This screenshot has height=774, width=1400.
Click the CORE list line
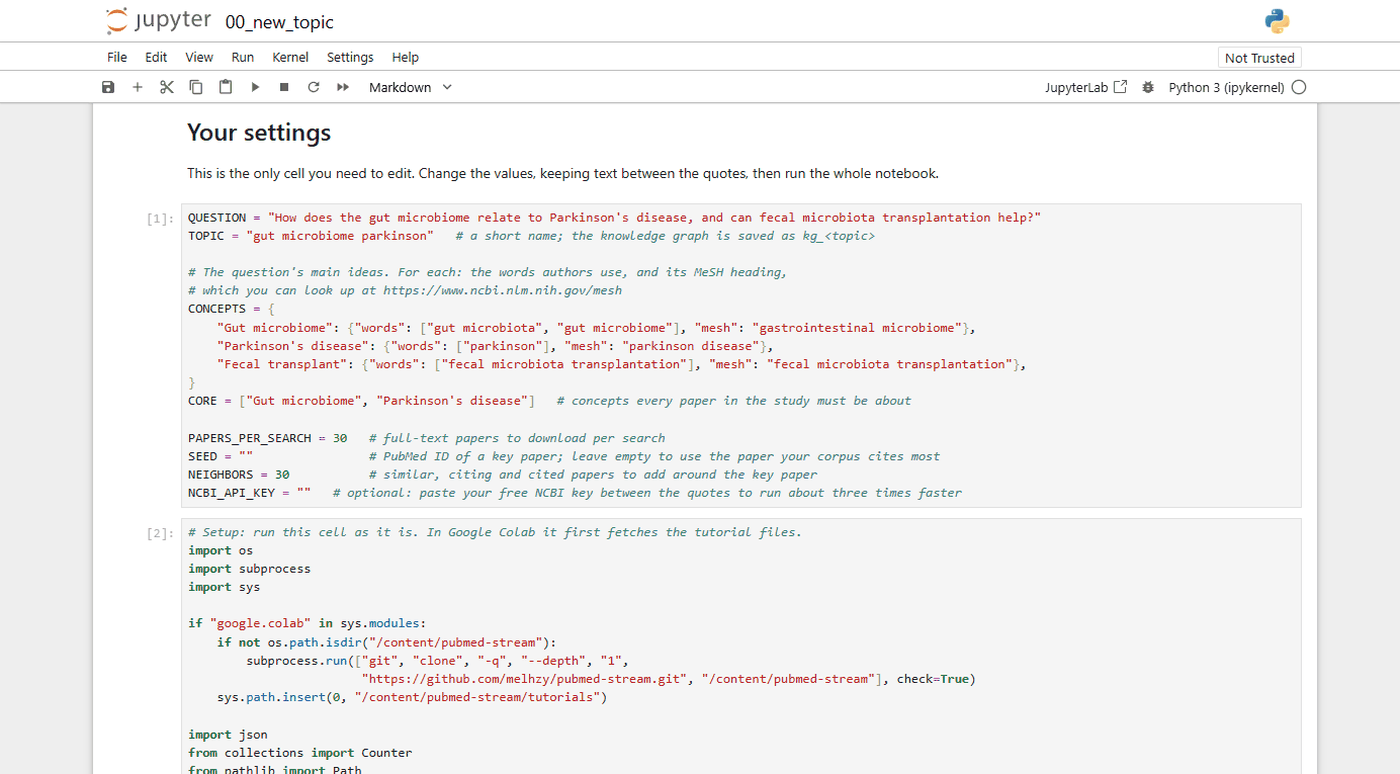550,401
